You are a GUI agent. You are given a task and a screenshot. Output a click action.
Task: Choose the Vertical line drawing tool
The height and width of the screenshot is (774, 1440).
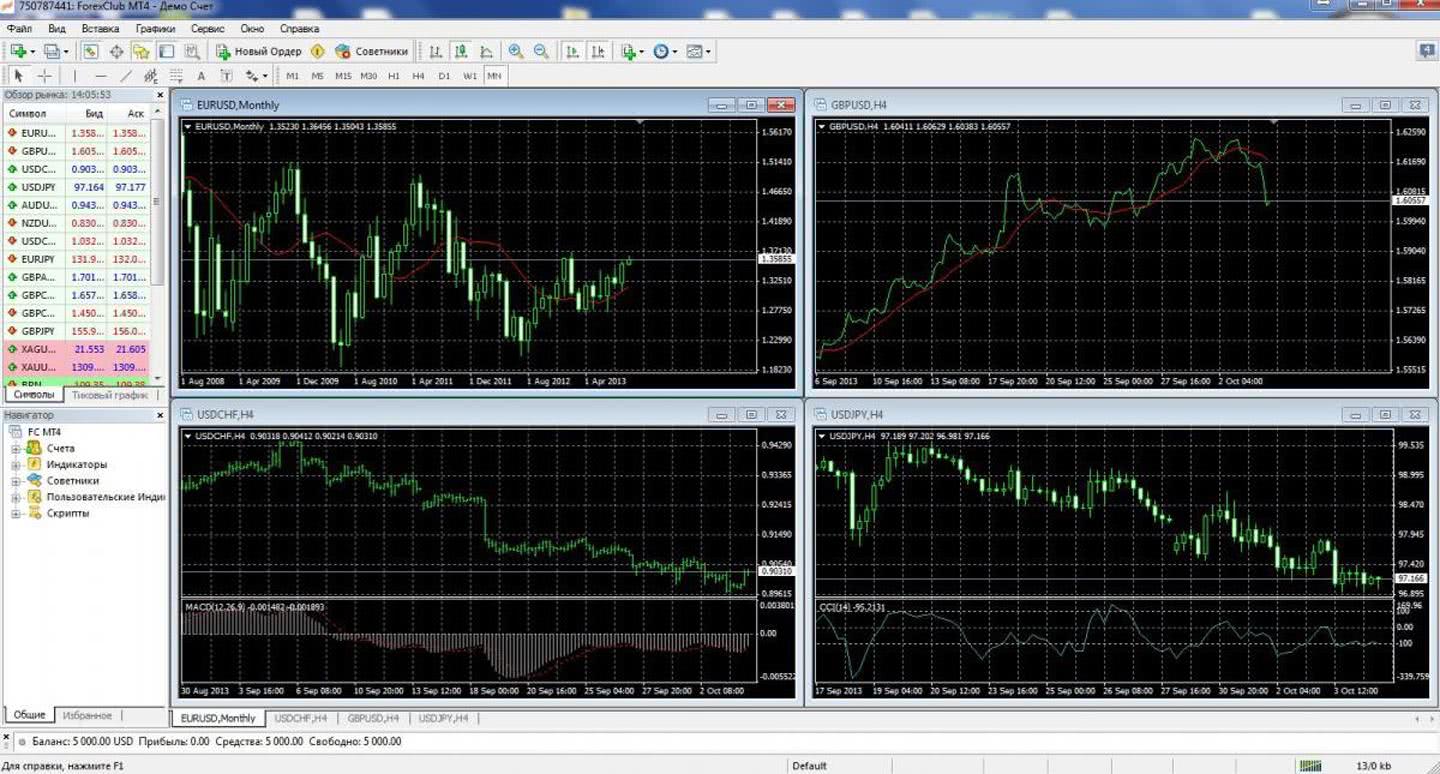74,76
